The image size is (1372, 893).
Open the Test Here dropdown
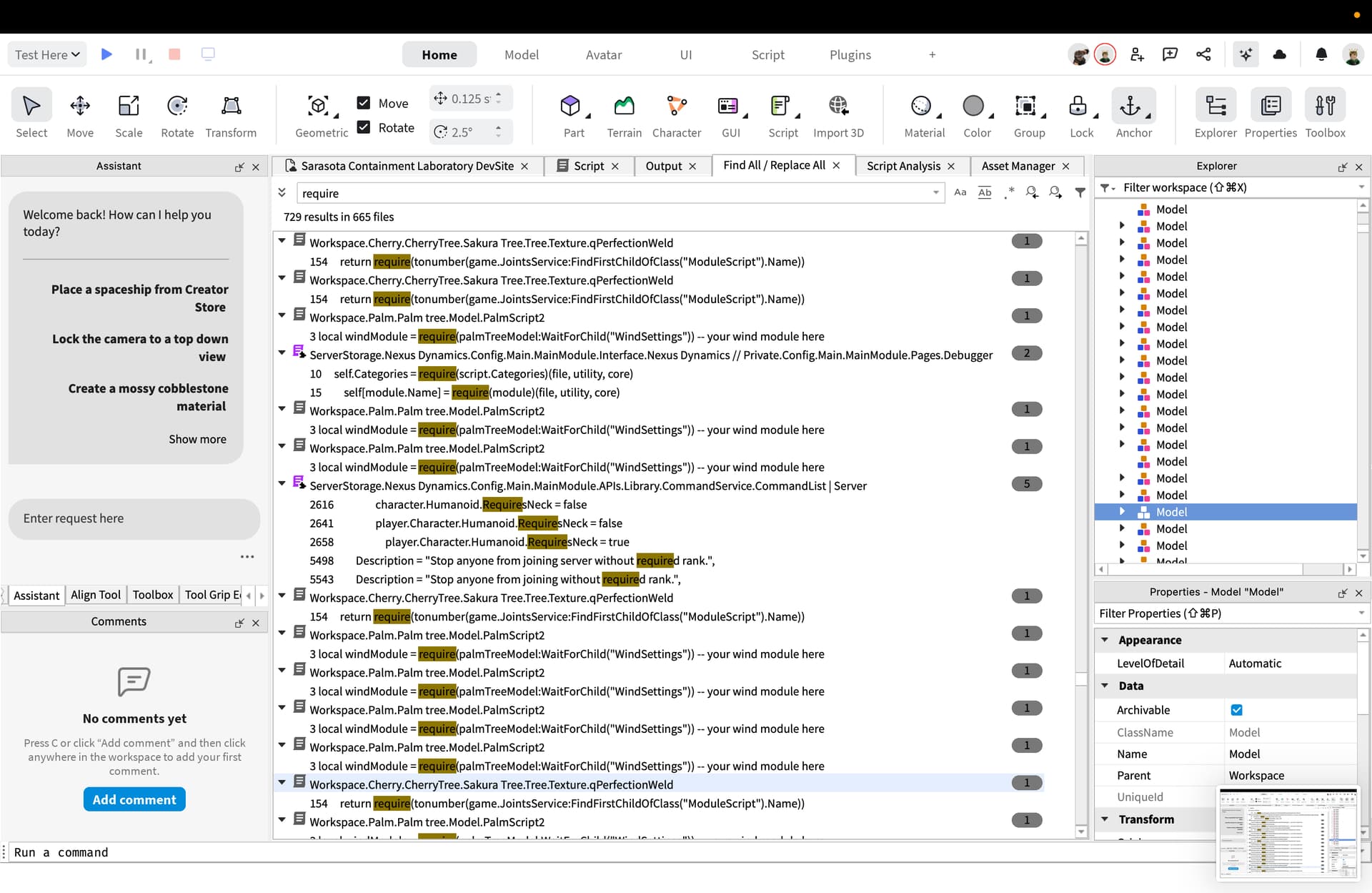(x=47, y=54)
